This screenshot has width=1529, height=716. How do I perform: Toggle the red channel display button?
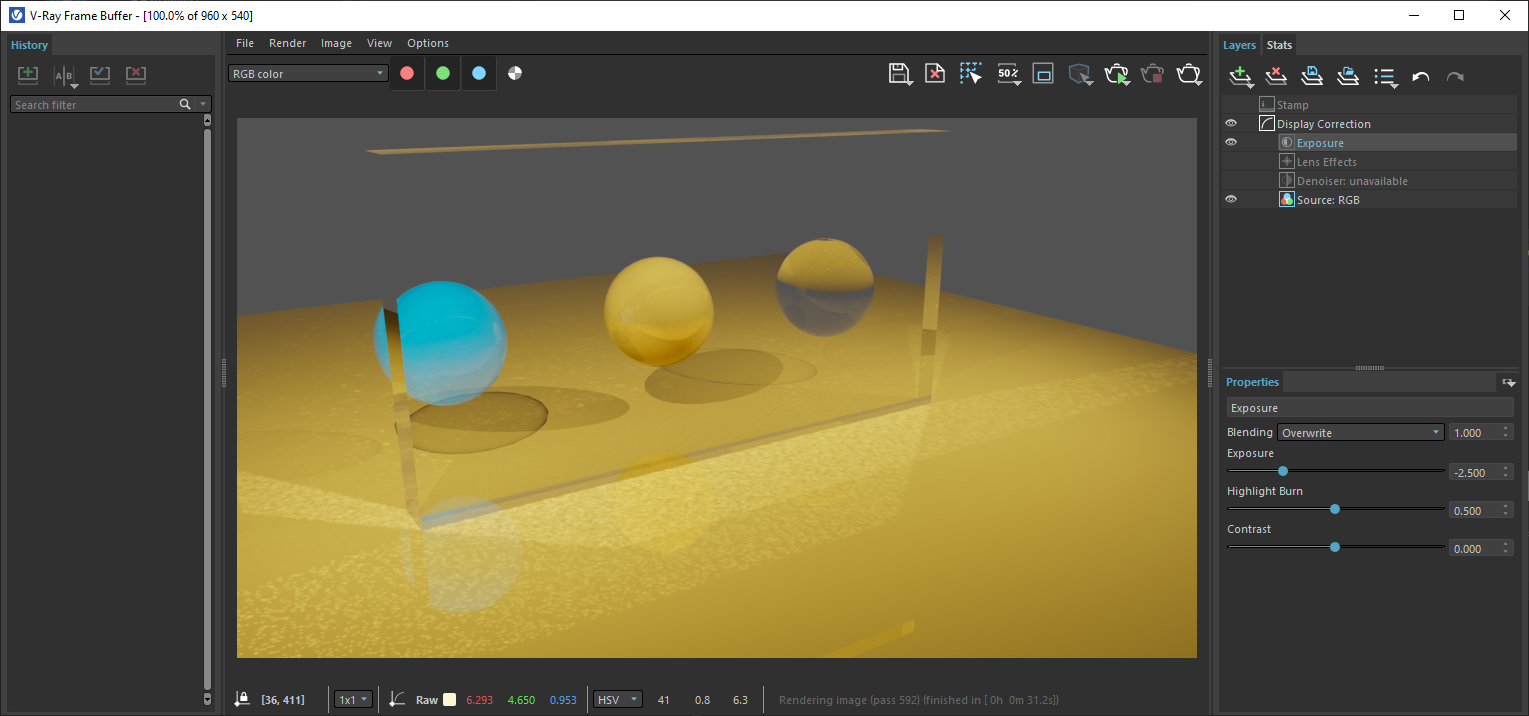[x=407, y=73]
